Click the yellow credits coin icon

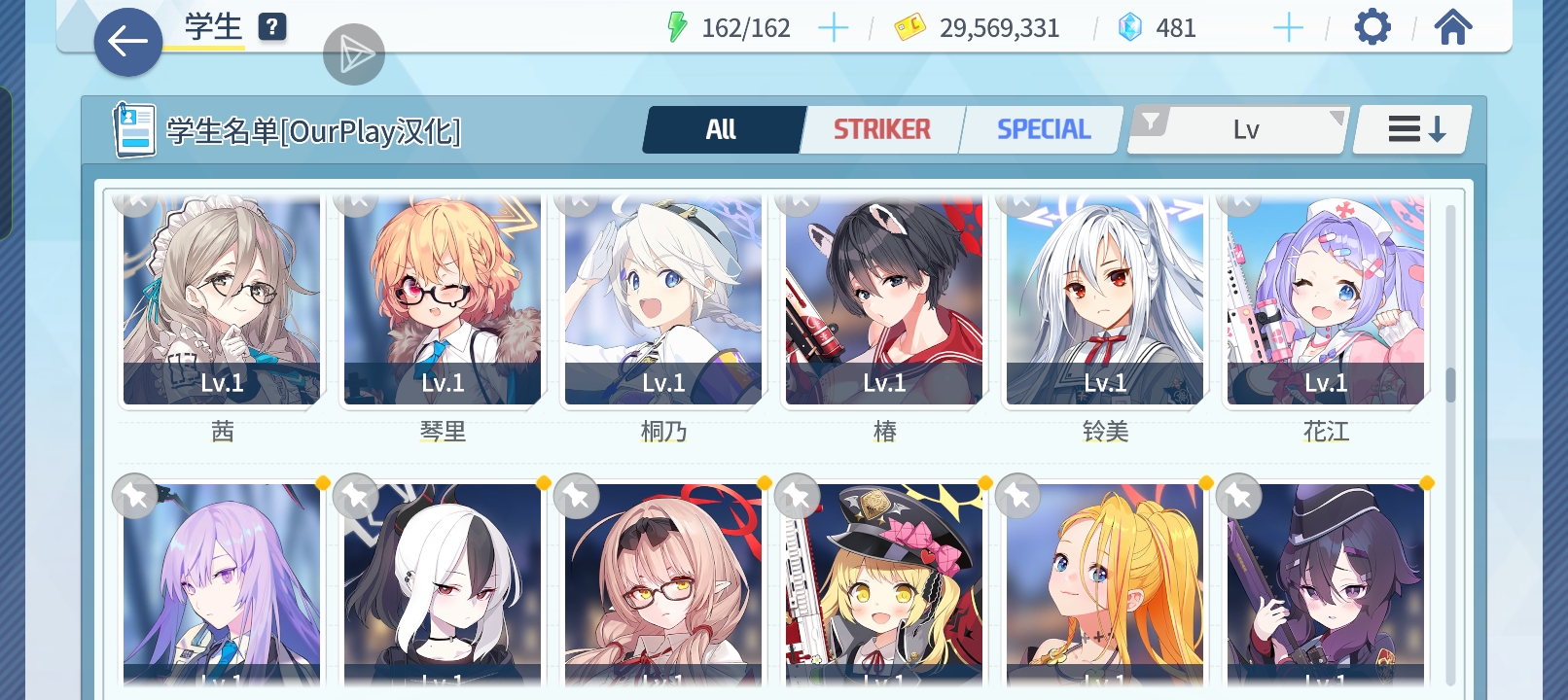pos(909,27)
